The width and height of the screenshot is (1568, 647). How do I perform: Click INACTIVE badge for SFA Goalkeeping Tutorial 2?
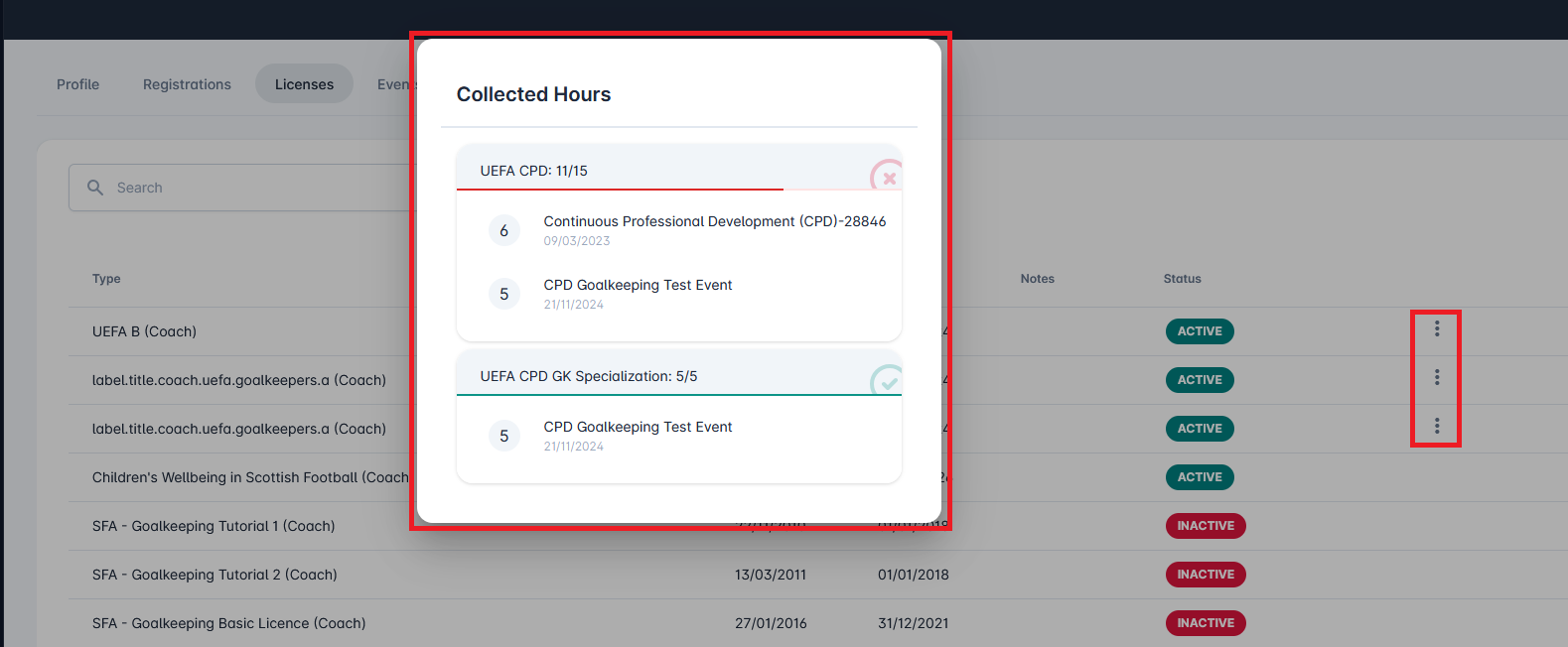[1206, 575]
